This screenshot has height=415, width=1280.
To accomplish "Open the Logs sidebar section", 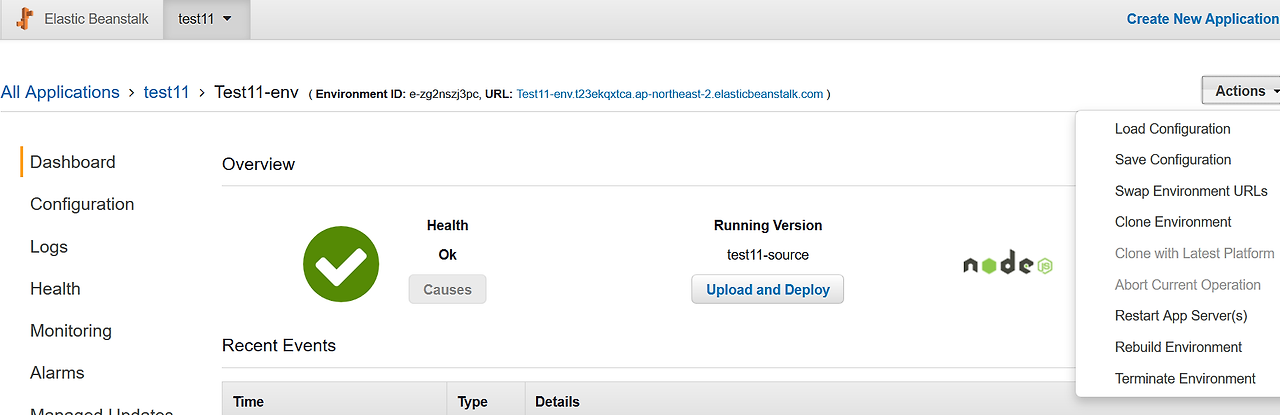I will tap(49, 247).
